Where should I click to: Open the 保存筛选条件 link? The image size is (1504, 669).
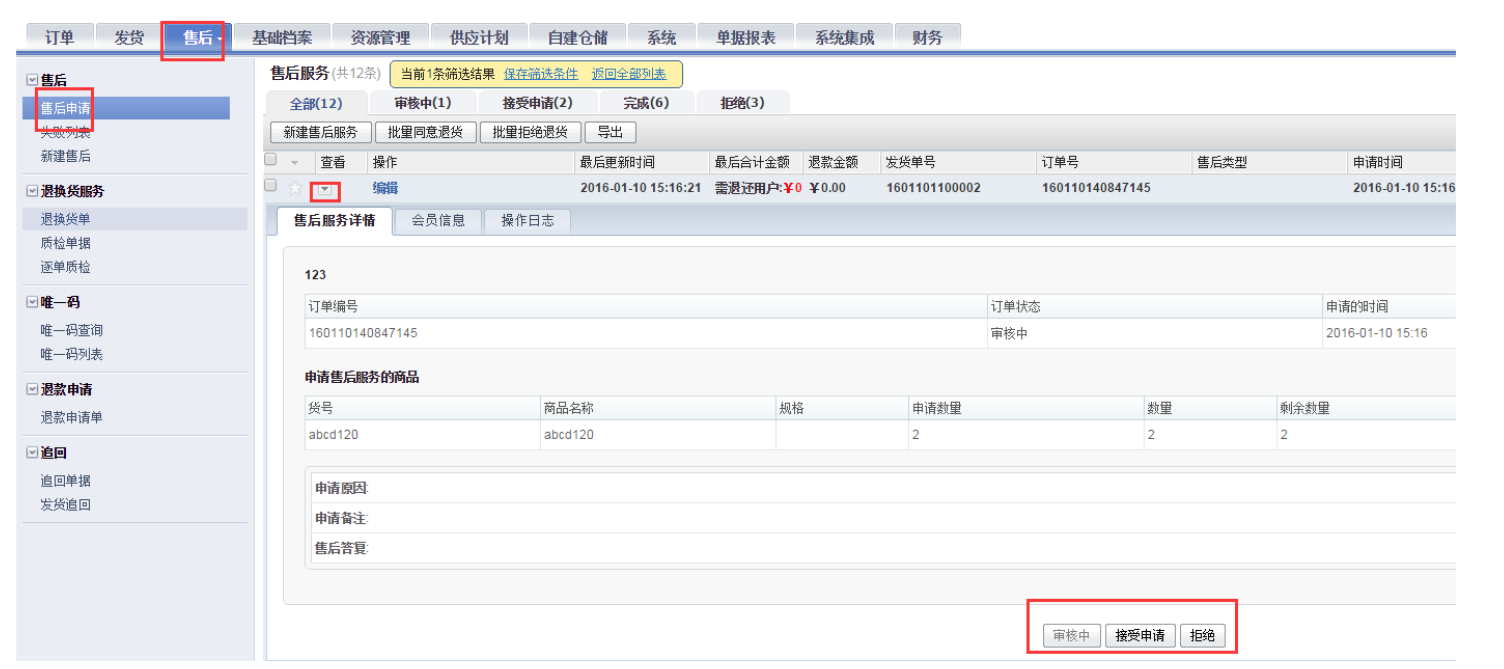543,73
